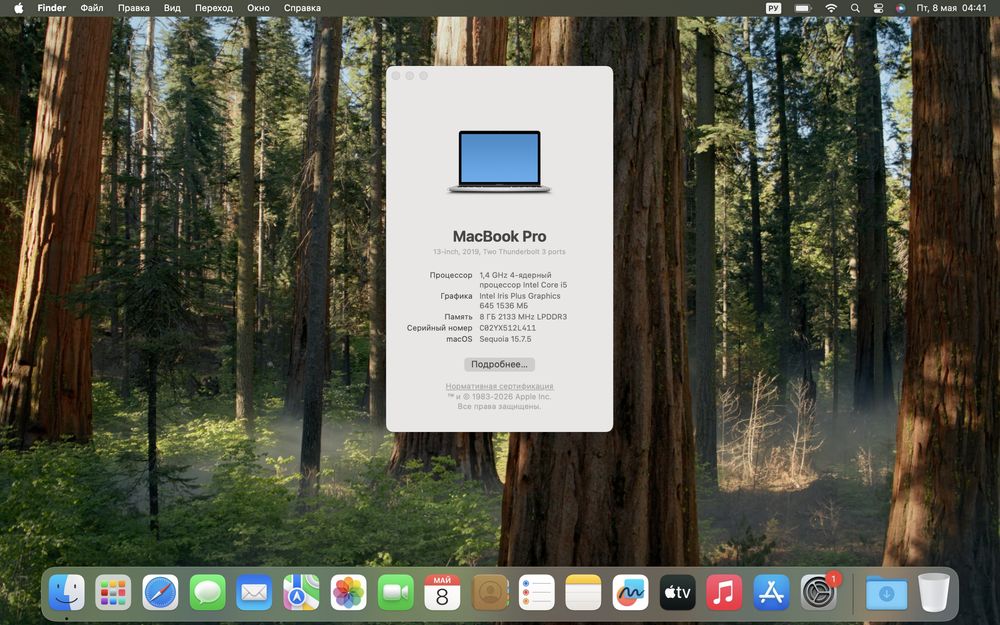The width and height of the screenshot is (1000, 625).
Task: Open Reminders from the Dock
Action: tap(536, 592)
